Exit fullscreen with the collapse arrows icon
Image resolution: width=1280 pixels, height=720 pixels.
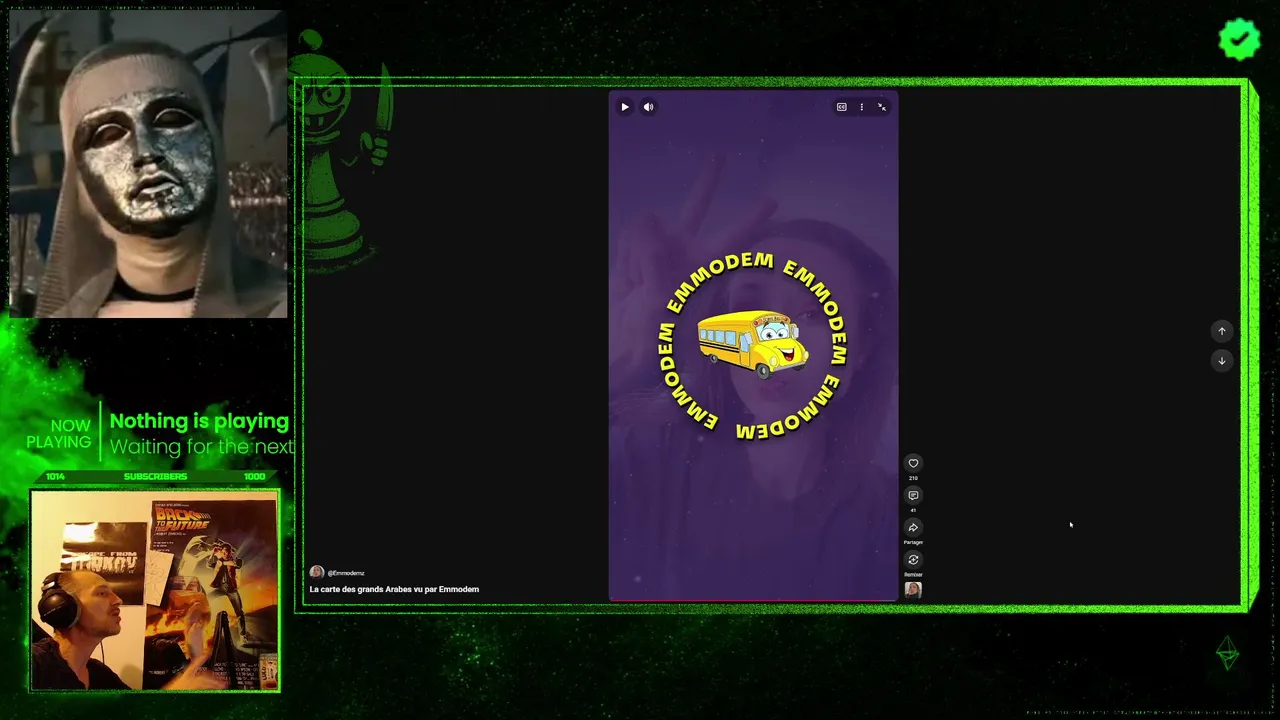tap(882, 107)
